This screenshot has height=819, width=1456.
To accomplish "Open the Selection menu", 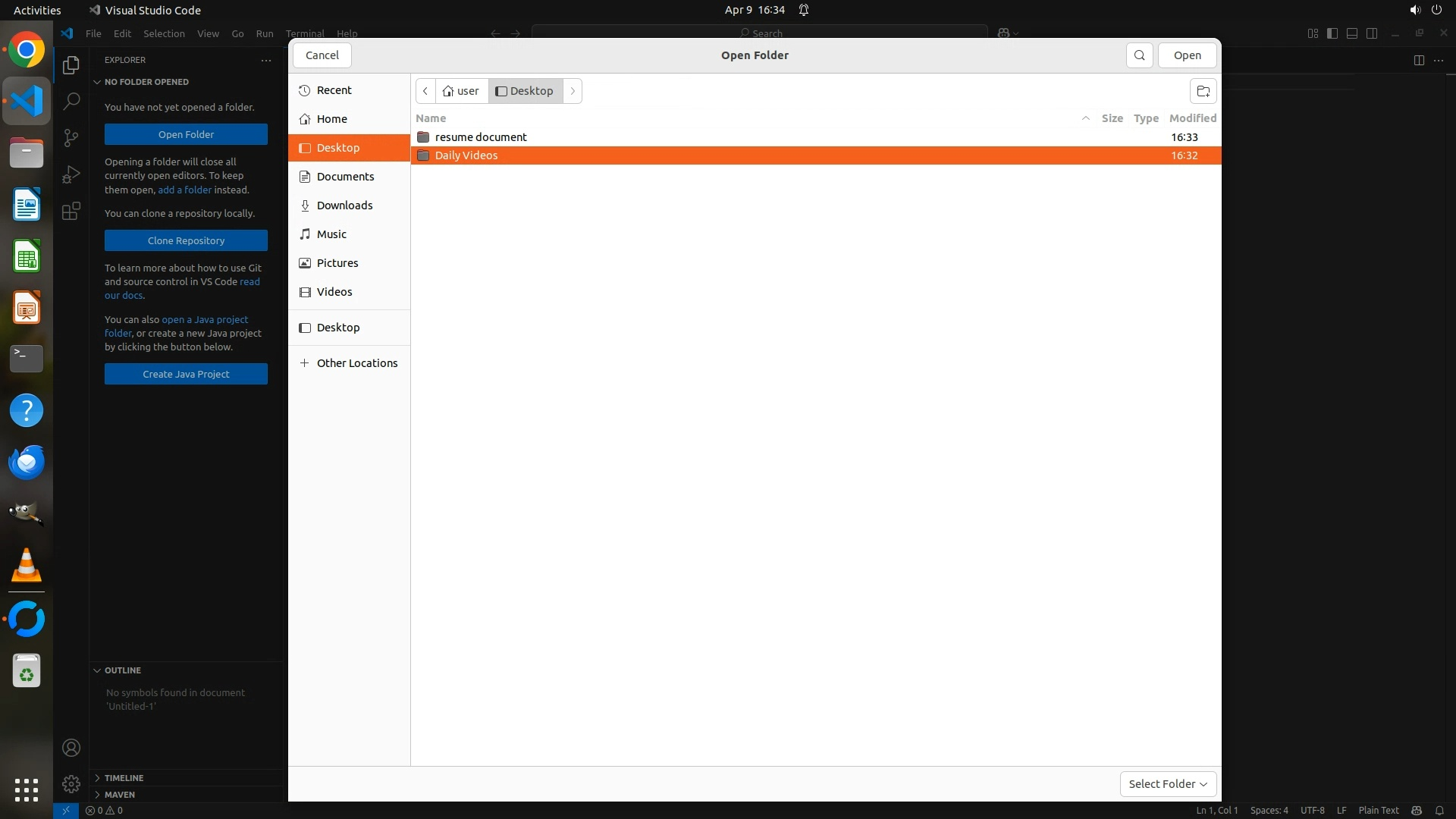I will click(x=164, y=33).
